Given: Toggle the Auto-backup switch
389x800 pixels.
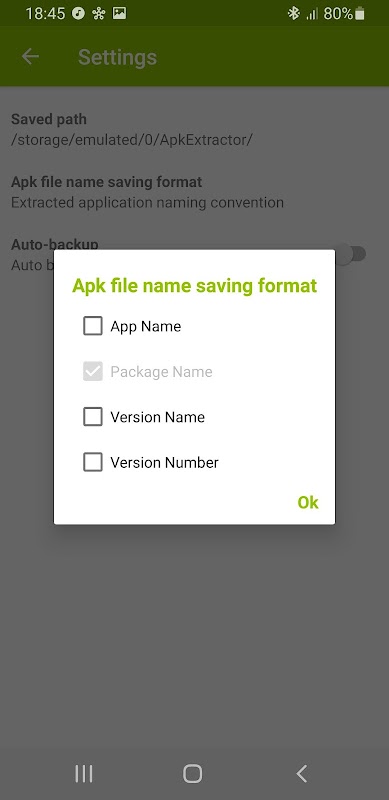Looking at the screenshot, I should [352, 254].
